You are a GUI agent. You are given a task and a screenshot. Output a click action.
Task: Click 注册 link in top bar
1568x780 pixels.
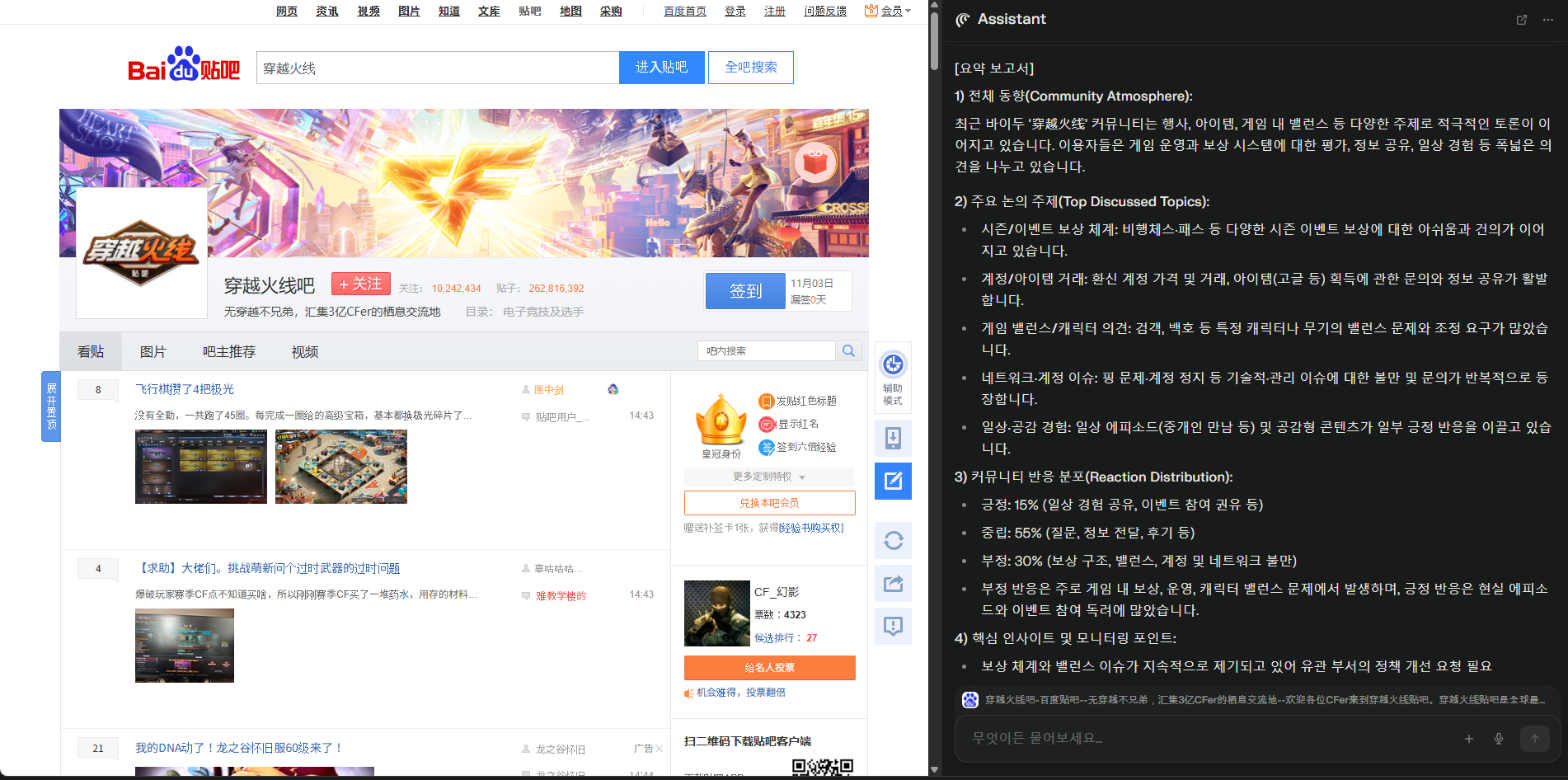pos(775,11)
